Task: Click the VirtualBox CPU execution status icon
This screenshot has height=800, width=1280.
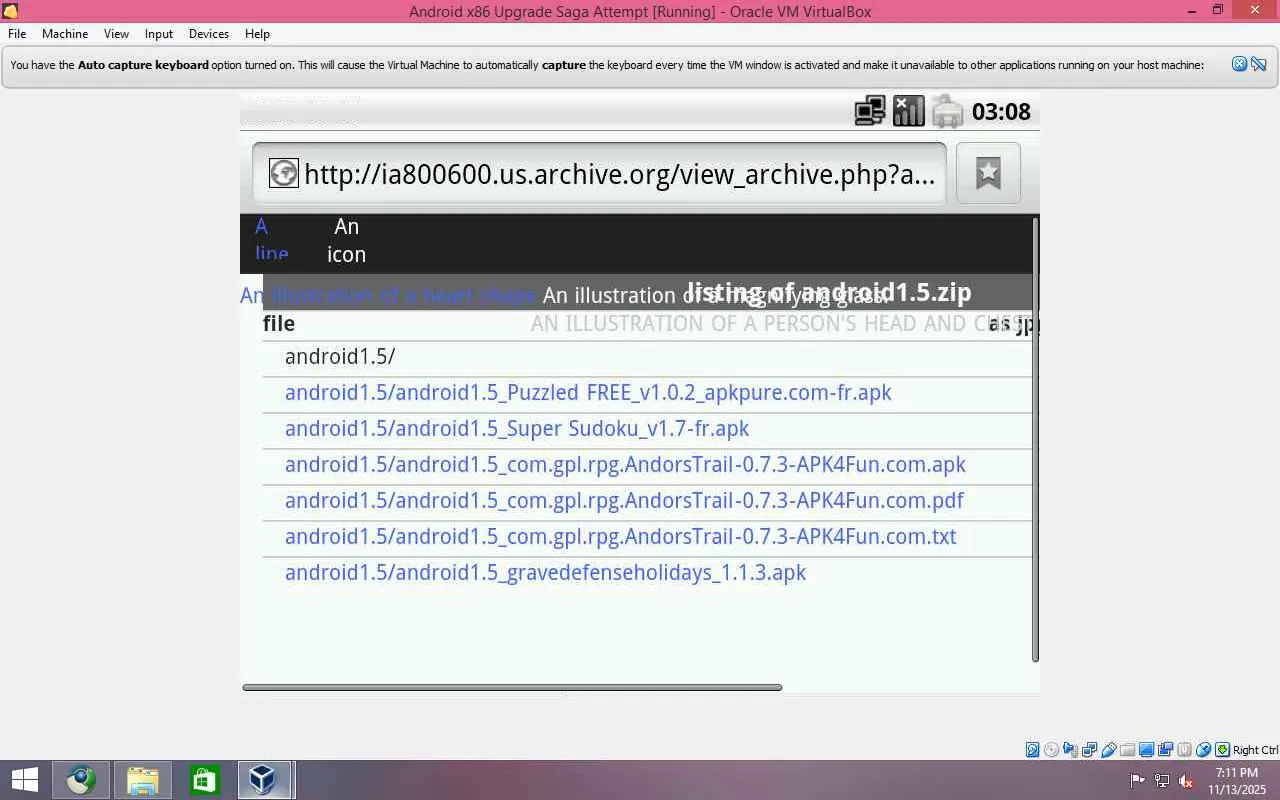Action: 1185,750
